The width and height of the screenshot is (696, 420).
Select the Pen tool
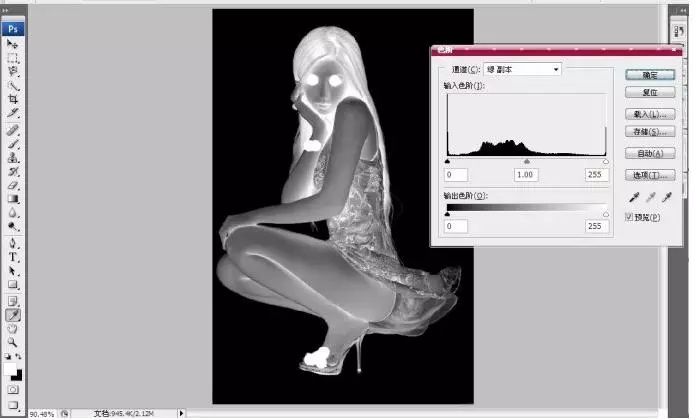[x=12, y=243]
